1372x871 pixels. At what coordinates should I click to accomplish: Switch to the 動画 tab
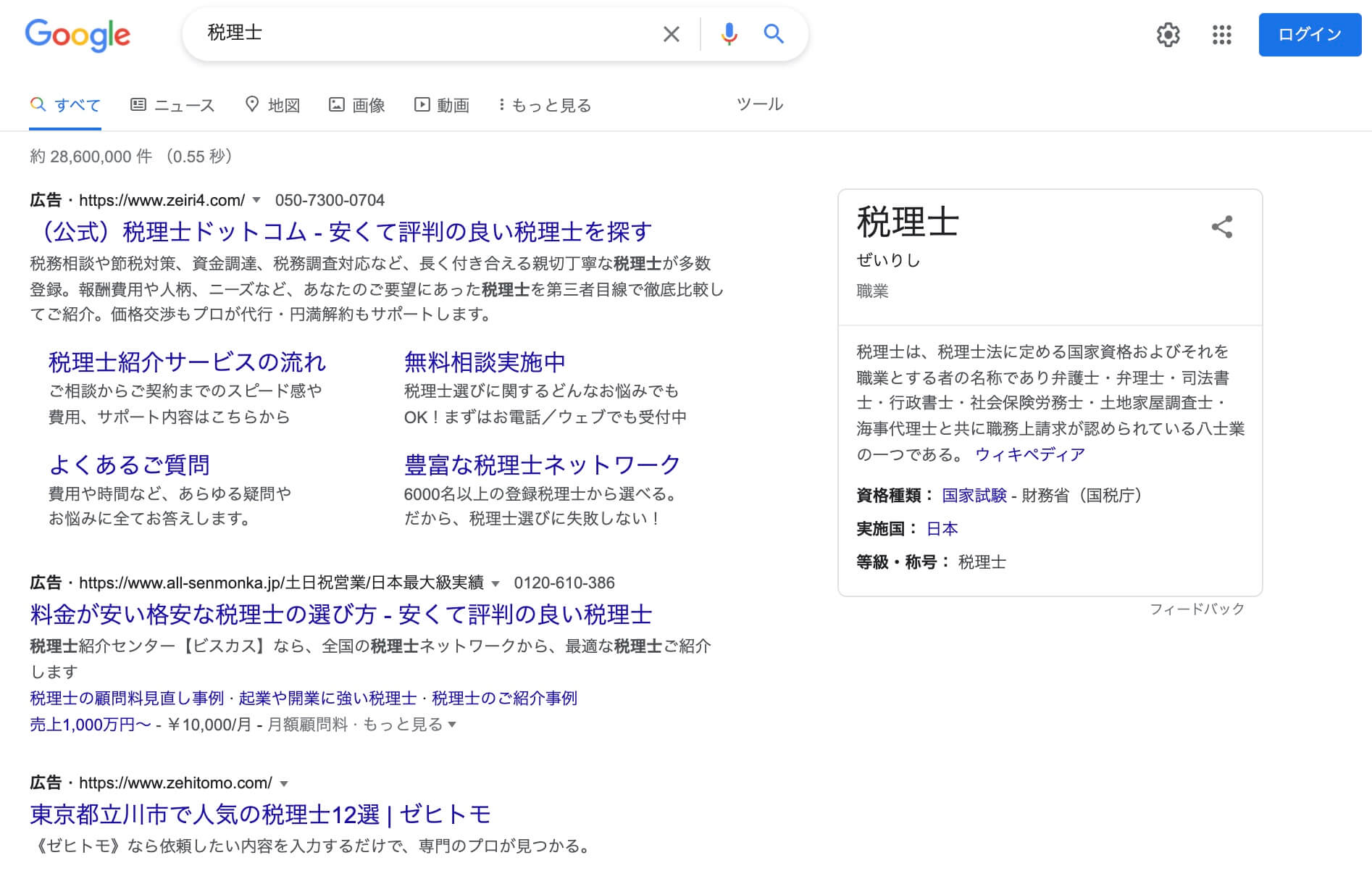[442, 106]
